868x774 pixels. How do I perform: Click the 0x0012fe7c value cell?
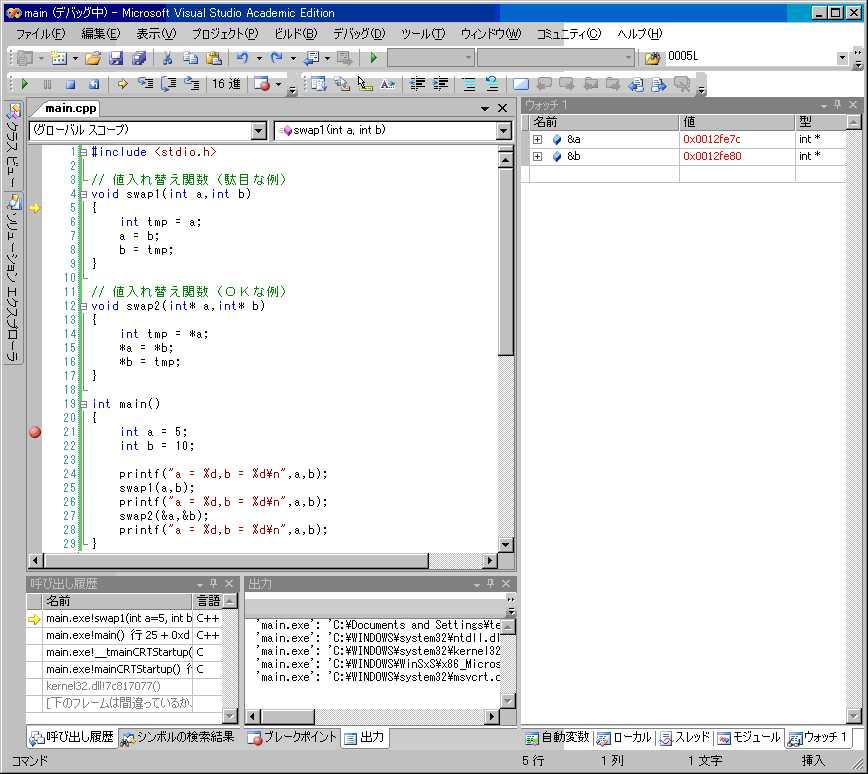(x=737, y=140)
